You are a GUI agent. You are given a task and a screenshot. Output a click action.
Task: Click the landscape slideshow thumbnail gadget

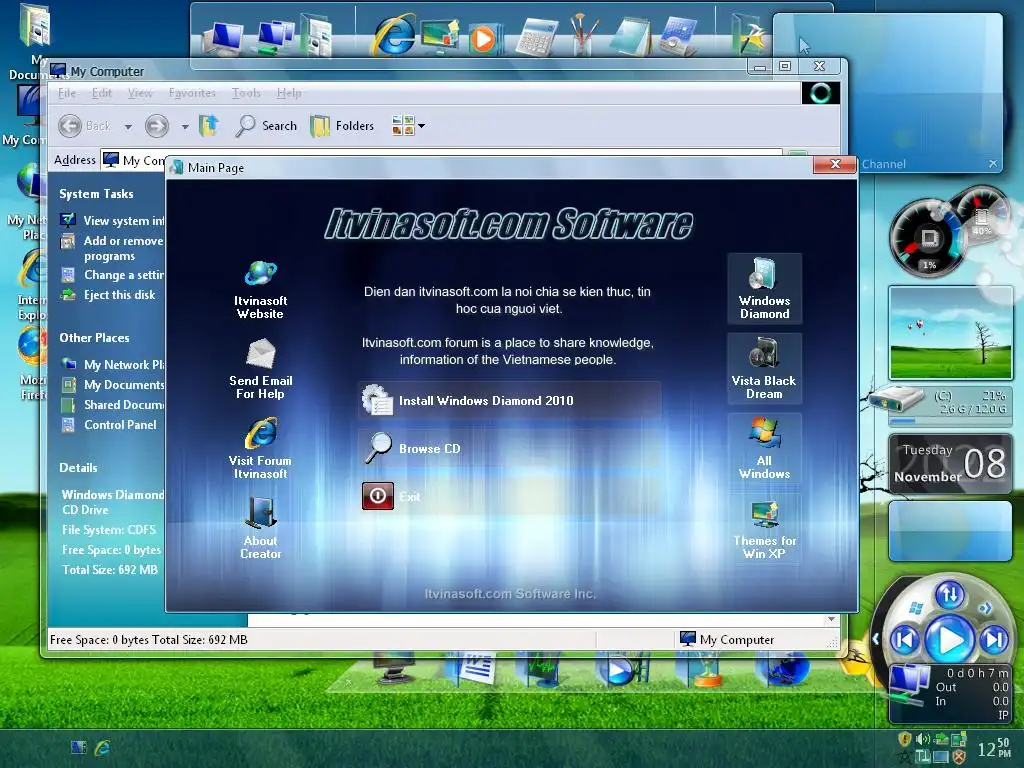(950, 333)
